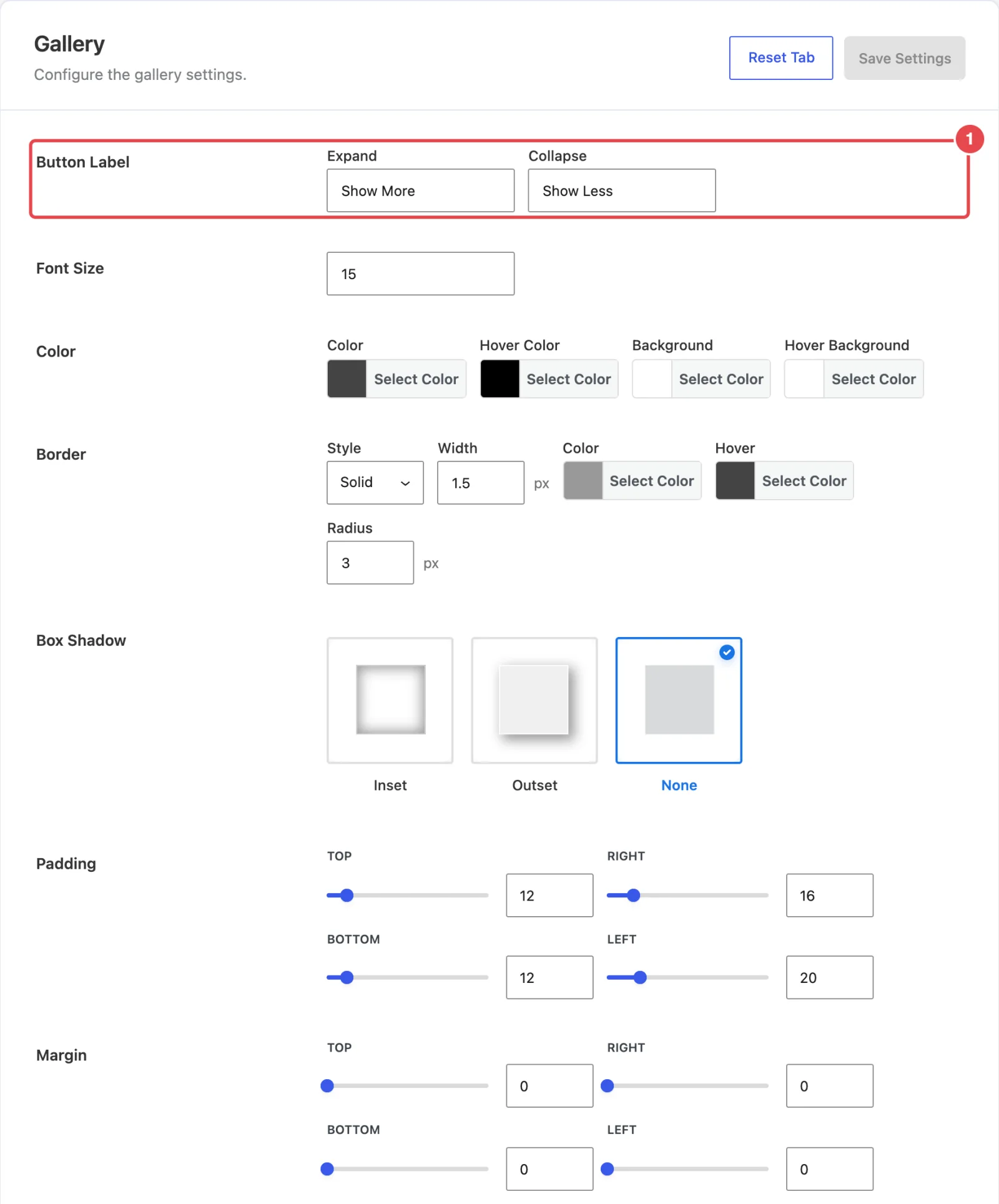Edit the Expand label field Show More
The height and width of the screenshot is (1204, 999).
(420, 190)
